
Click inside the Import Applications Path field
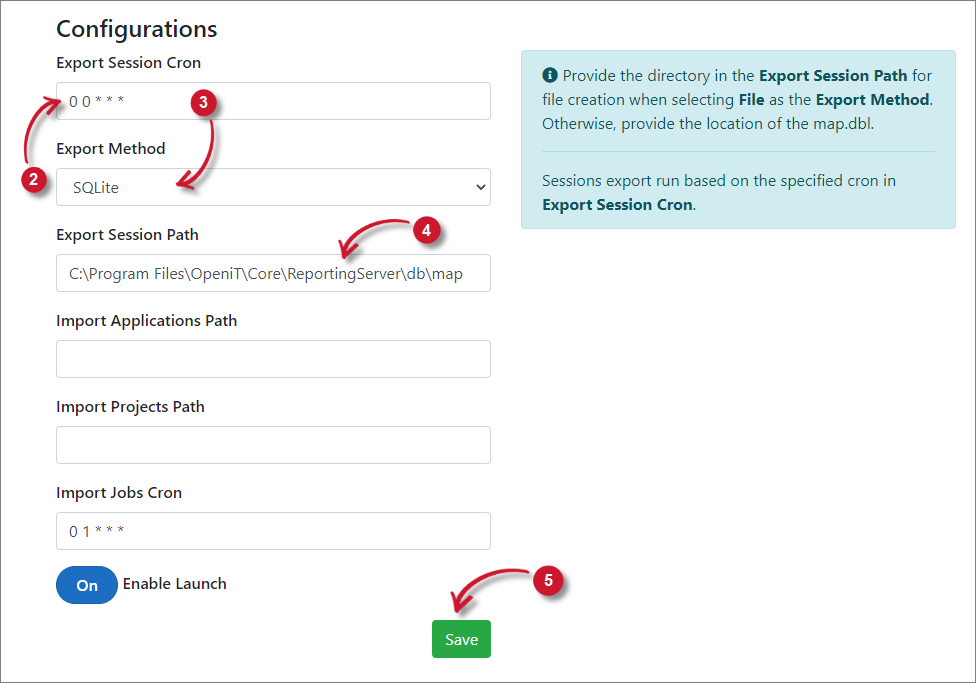click(x=273, y=358)
